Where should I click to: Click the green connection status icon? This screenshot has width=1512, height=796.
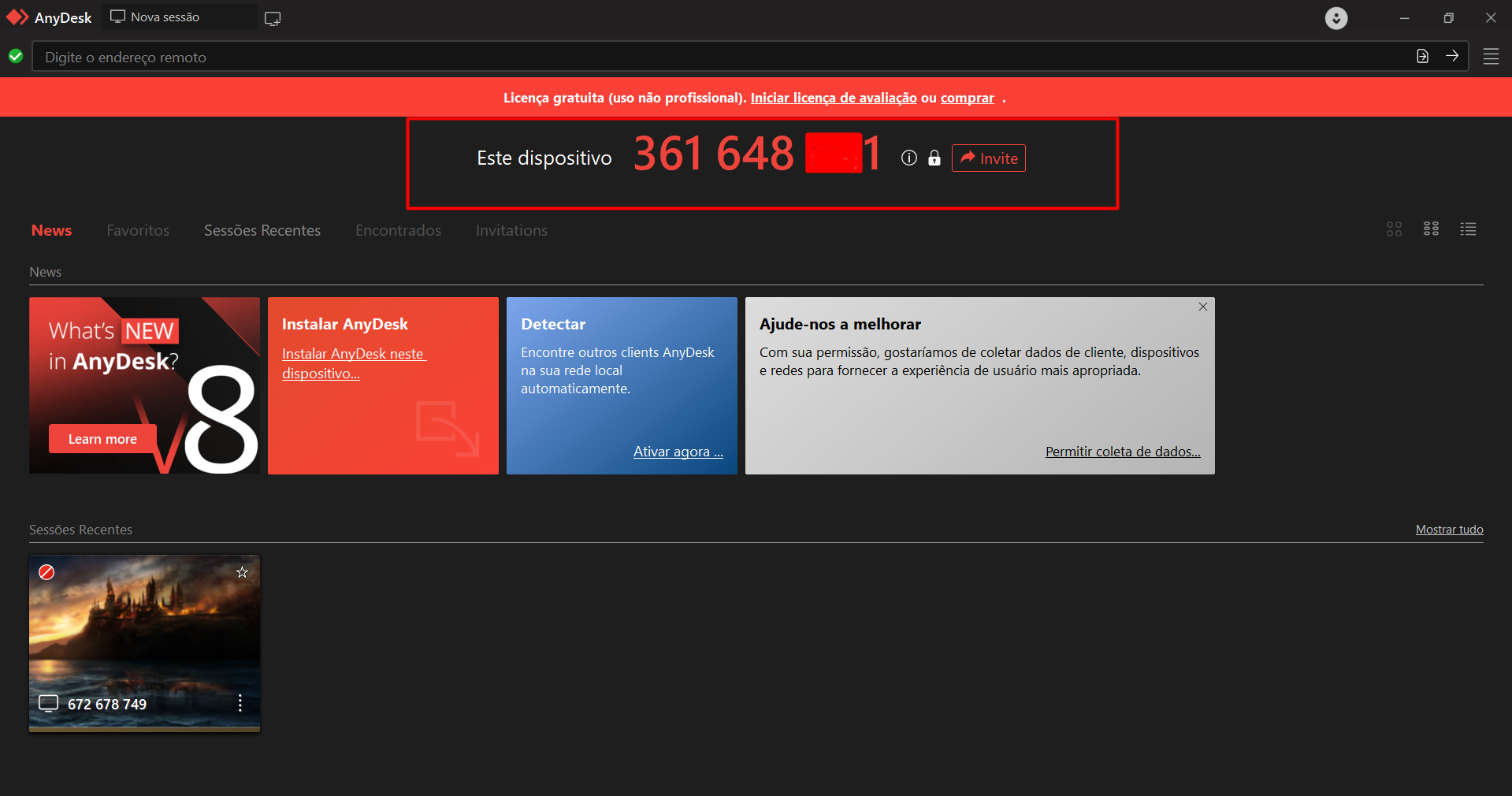pyautogui.click(x=16, y=56)
